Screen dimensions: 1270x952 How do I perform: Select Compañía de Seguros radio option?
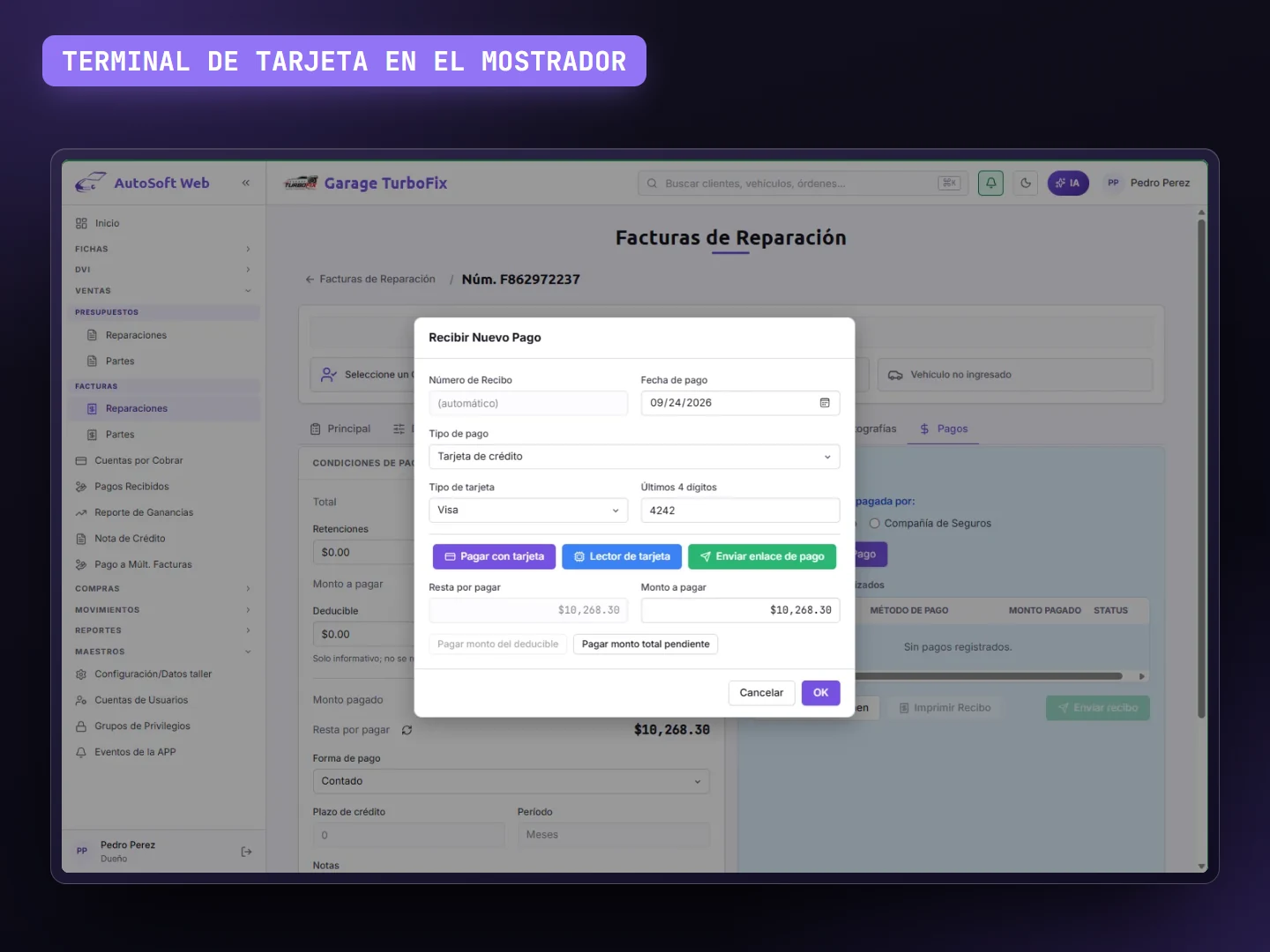[875, 524]
